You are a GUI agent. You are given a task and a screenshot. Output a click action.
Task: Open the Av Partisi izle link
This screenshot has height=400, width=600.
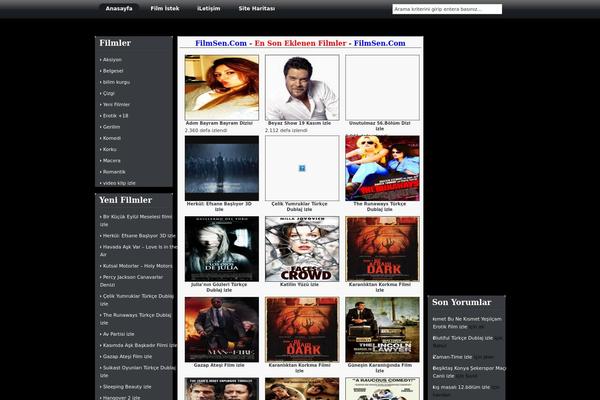pyautogui.click(x=118, y=334)
